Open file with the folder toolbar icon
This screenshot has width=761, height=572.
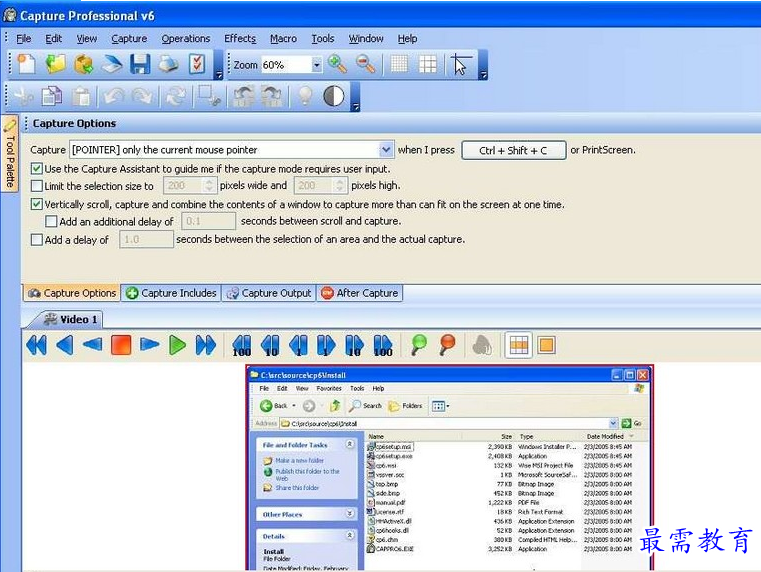(x=55, y=64)
